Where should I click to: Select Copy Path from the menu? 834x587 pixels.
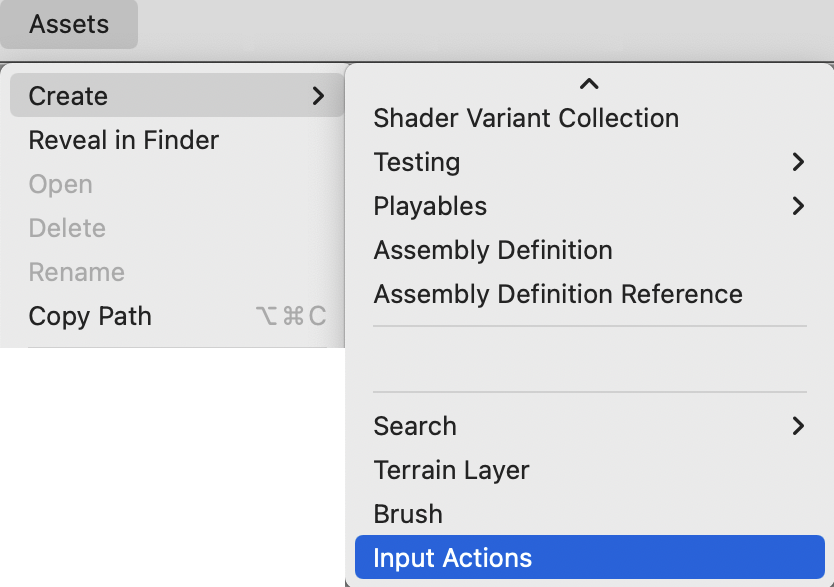point(90,316)
